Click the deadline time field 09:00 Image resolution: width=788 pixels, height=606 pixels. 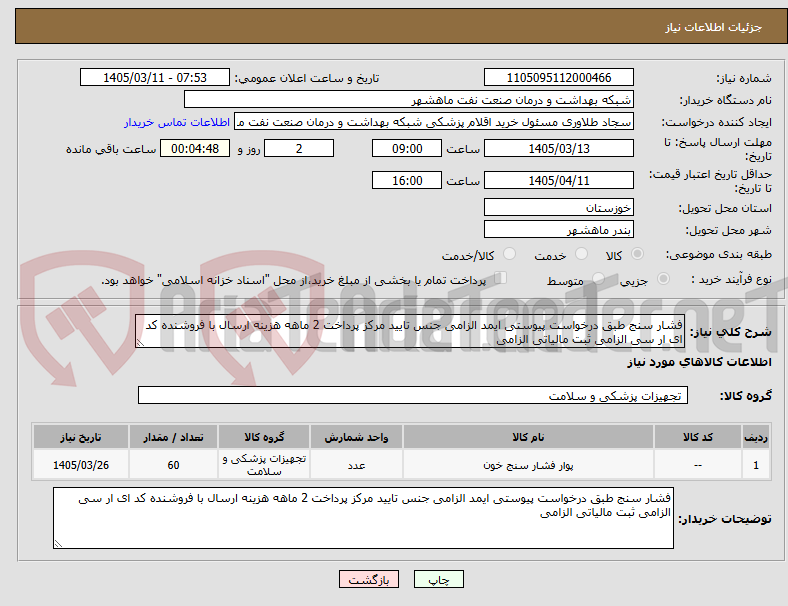click(407, 148)
